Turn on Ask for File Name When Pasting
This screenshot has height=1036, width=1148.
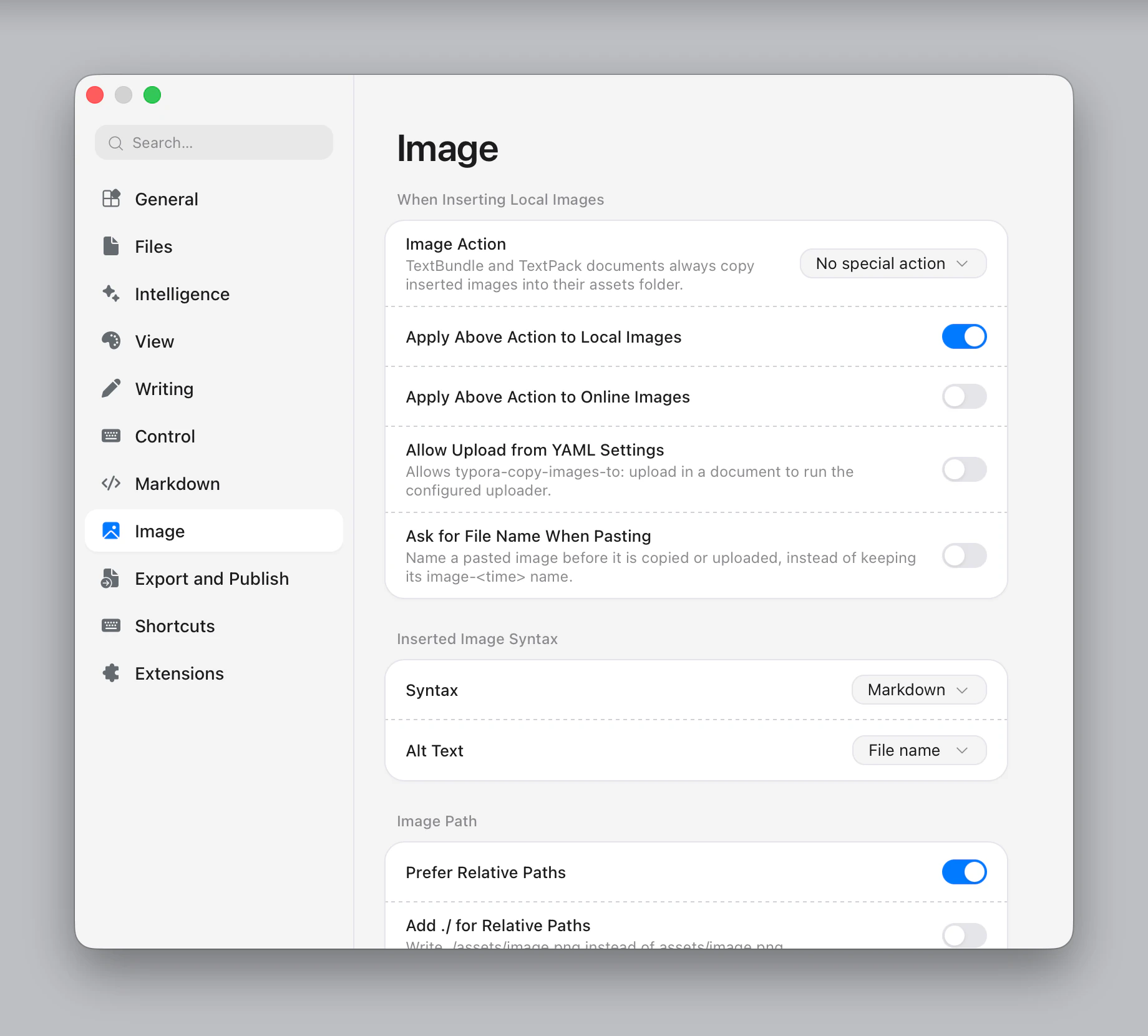pos(964,555)
